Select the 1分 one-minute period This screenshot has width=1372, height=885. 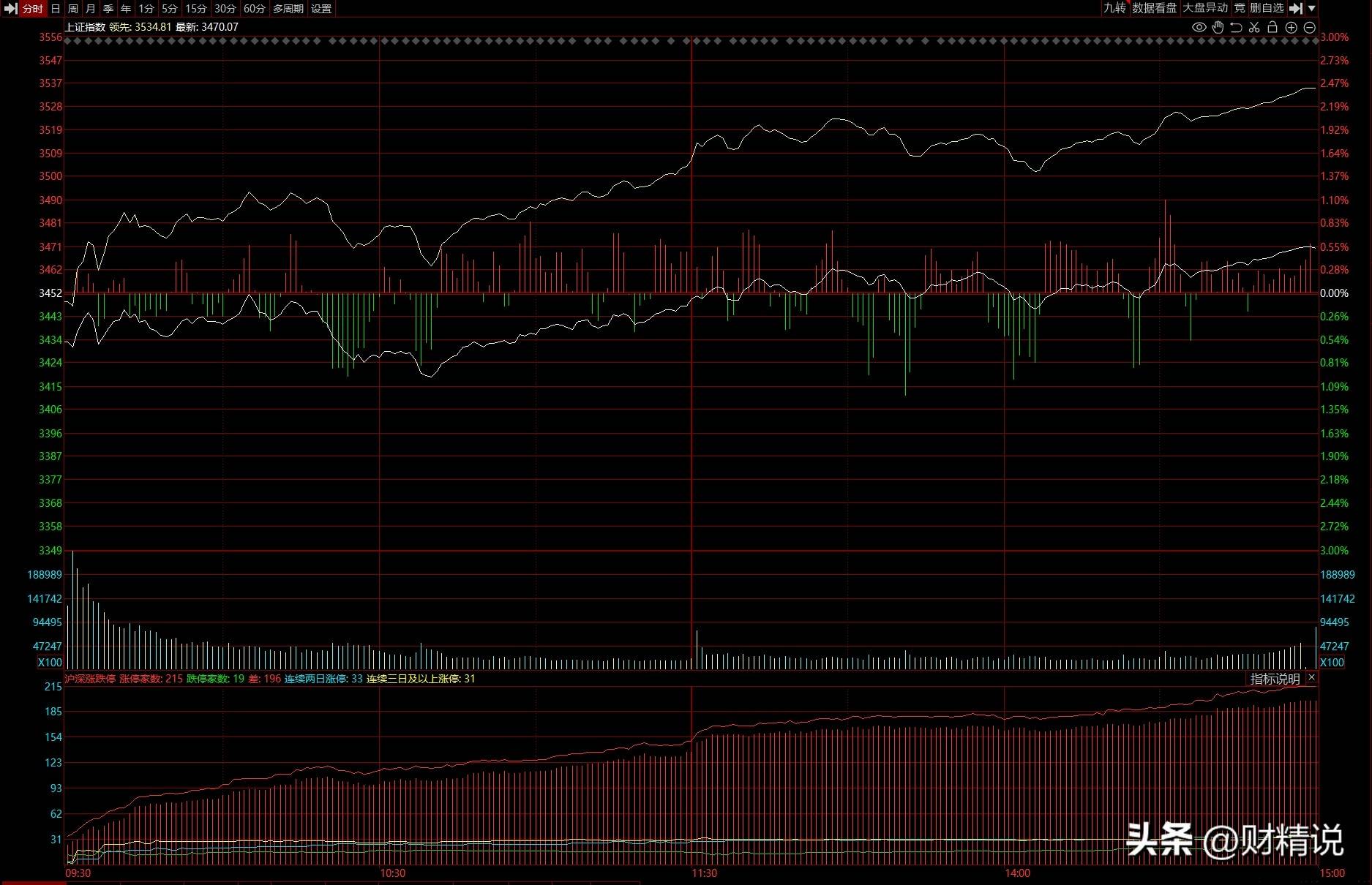tap(146, 9)
